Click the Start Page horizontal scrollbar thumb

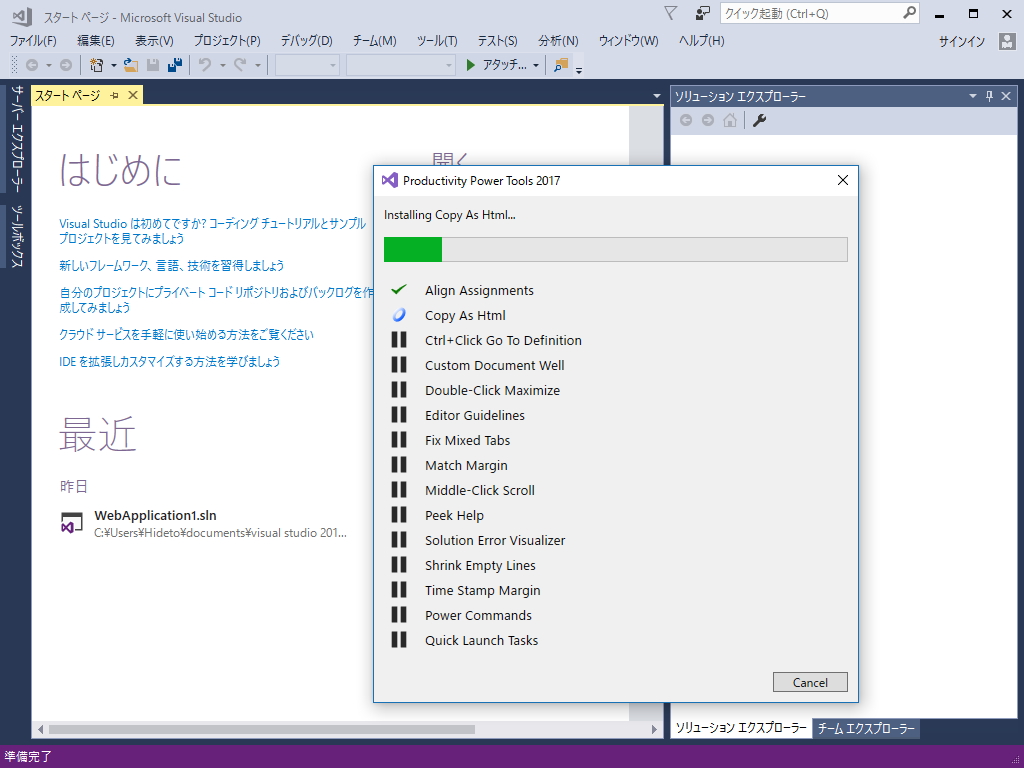click(261, 729)
